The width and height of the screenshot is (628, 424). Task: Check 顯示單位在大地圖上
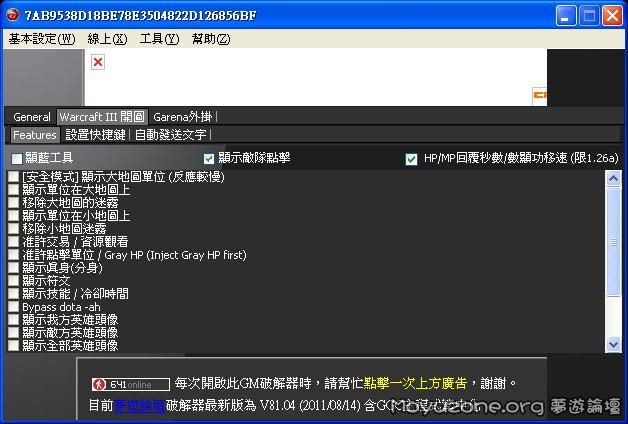(14, 190)
